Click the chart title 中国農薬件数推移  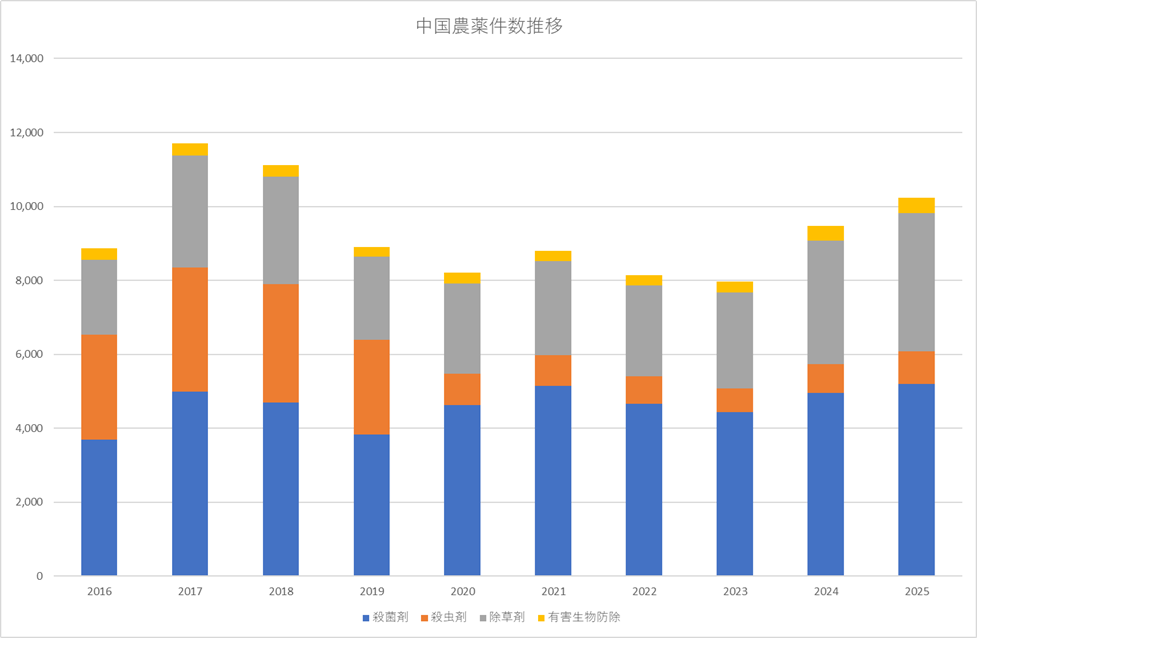489,27
